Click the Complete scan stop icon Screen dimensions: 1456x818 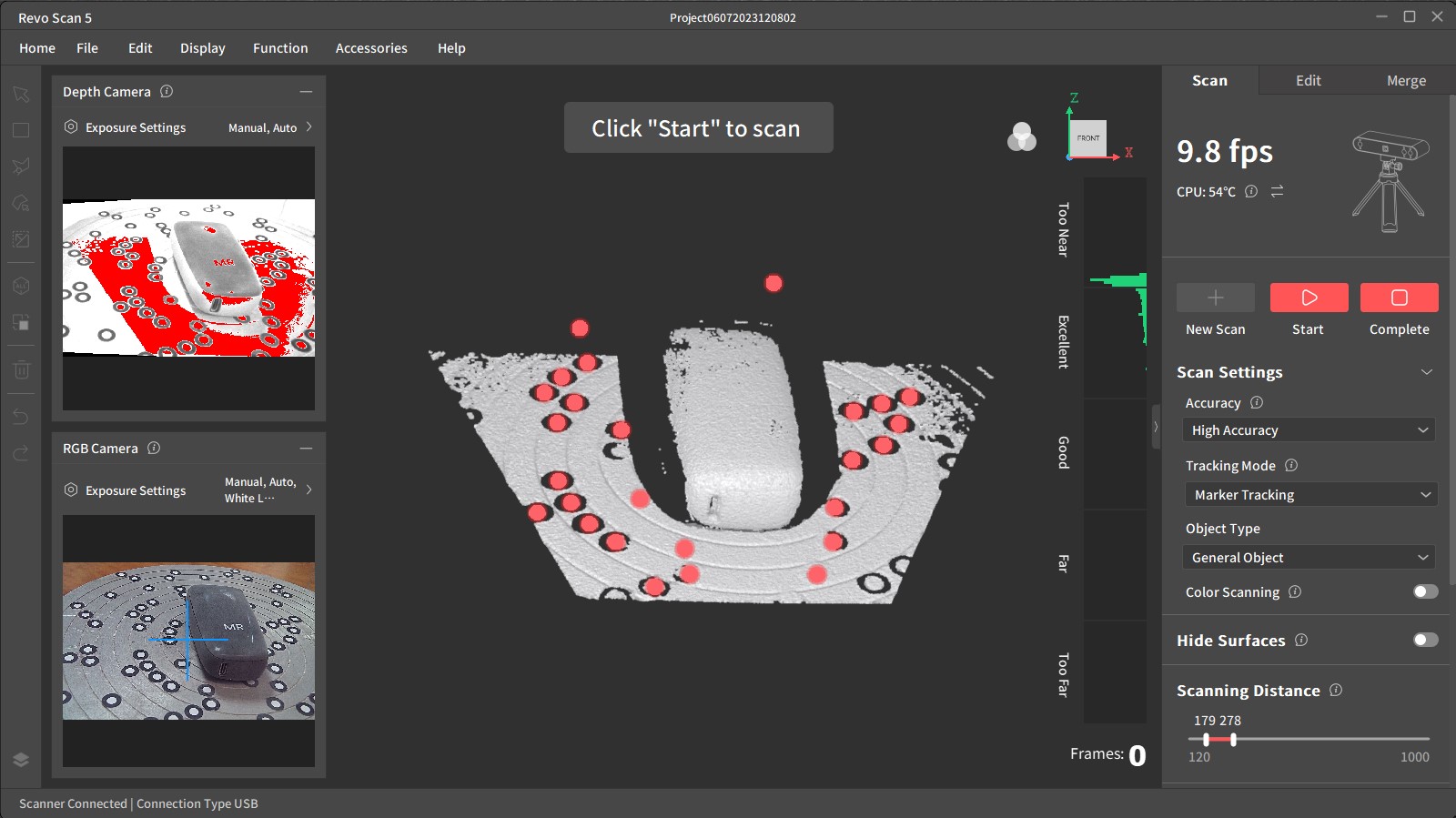coord(1399,298)
